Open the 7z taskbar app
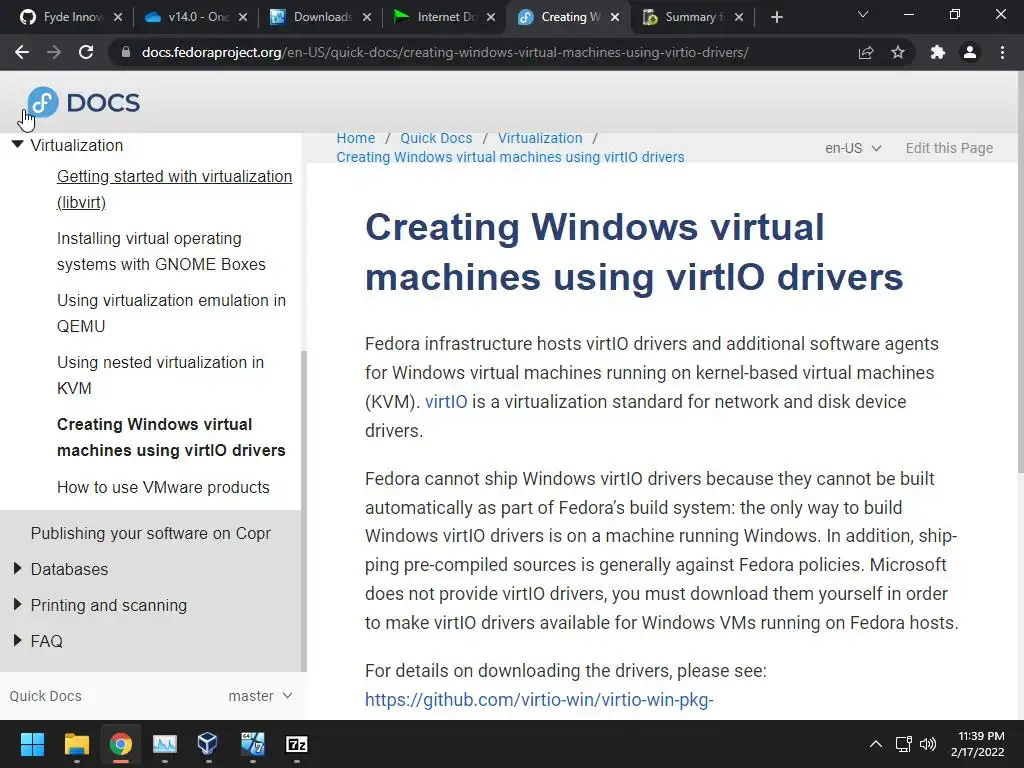Viewport: 1024px width, 768px height. pyautogui.click(x=296, y=744)
